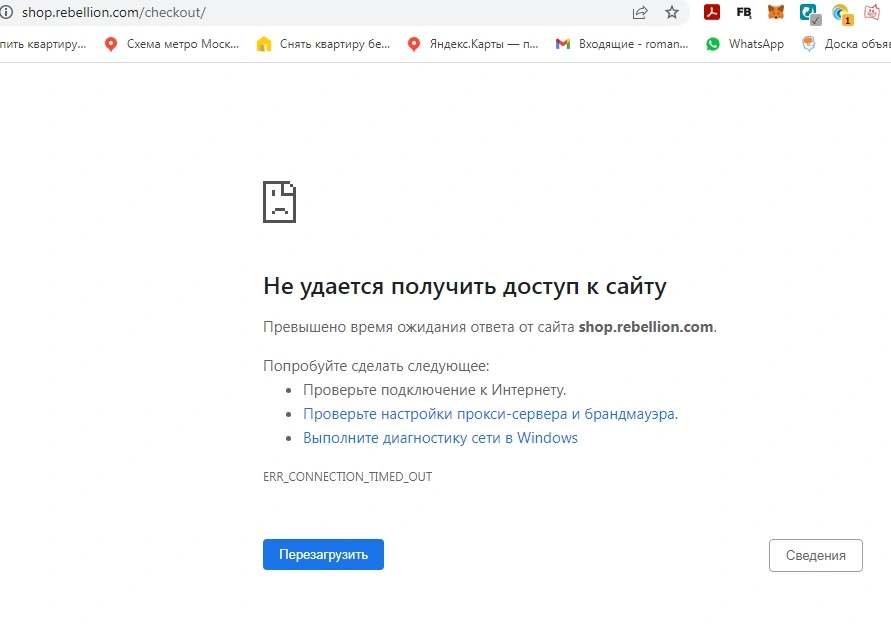Bookmark this page with the star icon
891x631 pixels.
672,13
